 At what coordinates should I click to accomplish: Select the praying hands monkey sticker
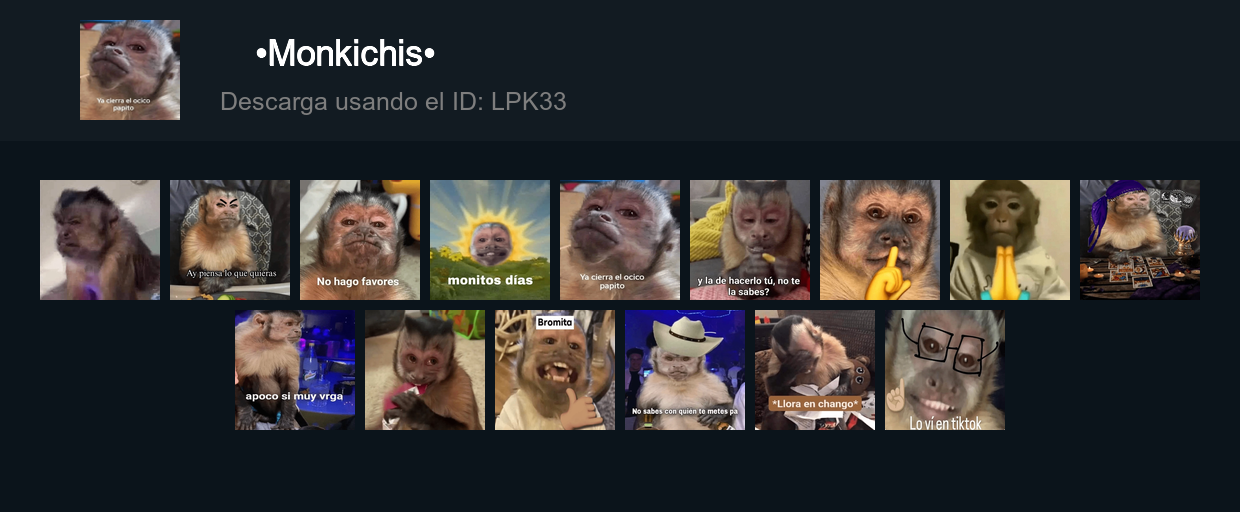click(1010, 240)
